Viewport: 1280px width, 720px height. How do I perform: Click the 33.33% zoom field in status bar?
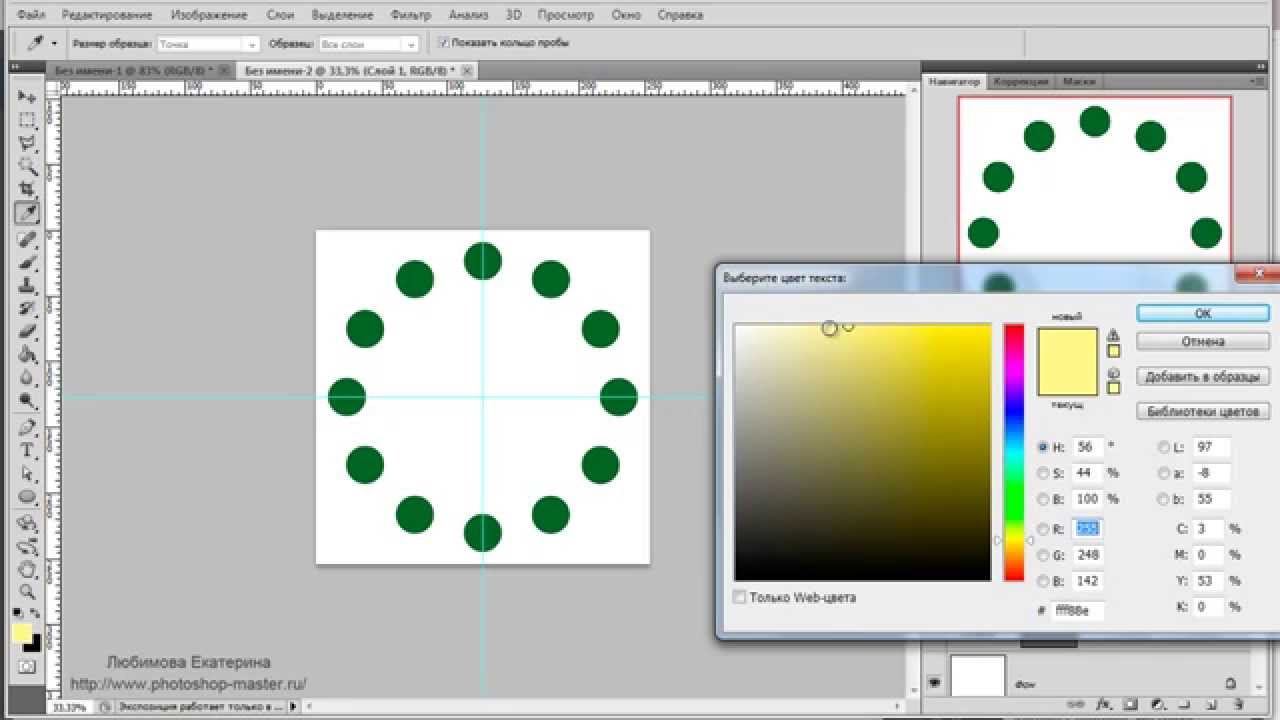(x=68, y=707)
